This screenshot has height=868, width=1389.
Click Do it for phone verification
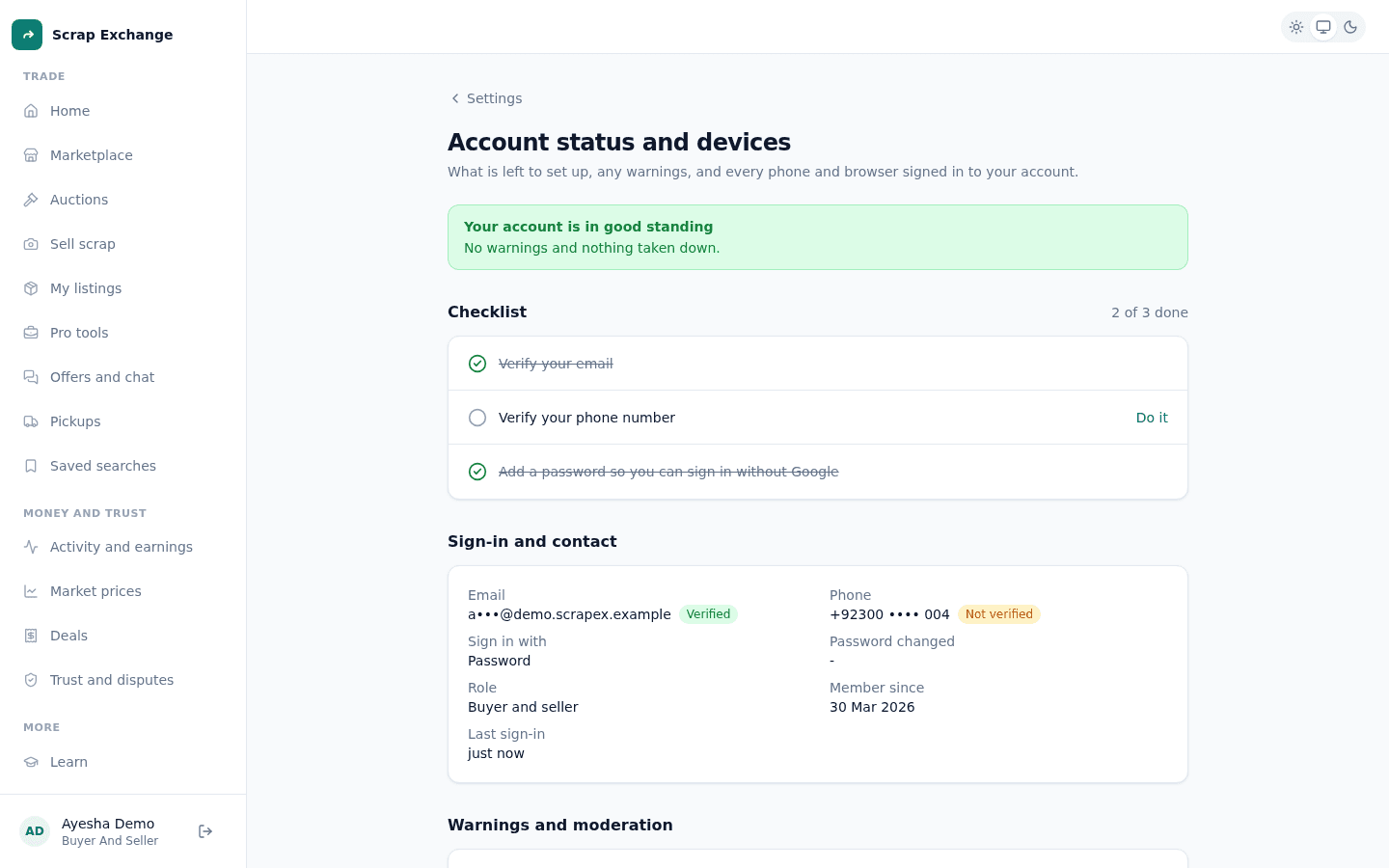(1152, 418)
